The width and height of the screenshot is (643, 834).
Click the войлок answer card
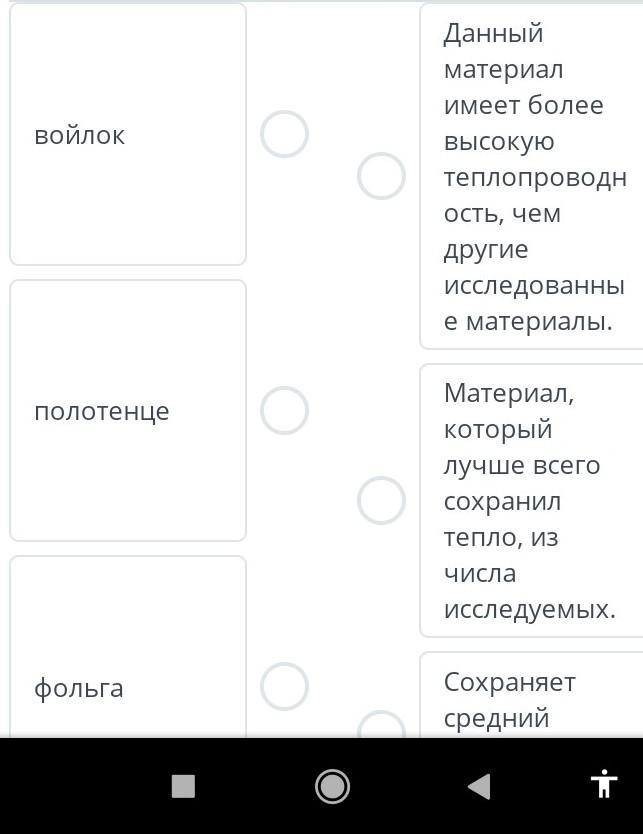(128, 134)
